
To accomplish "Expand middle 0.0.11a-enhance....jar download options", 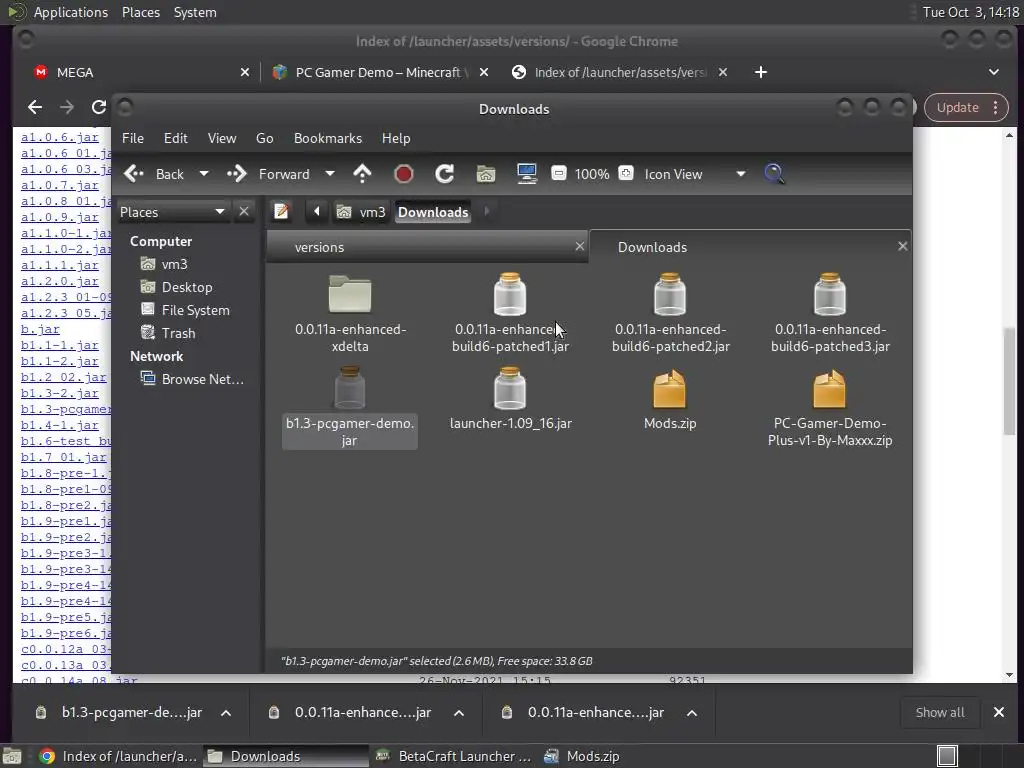I will (x=459, y=712).
